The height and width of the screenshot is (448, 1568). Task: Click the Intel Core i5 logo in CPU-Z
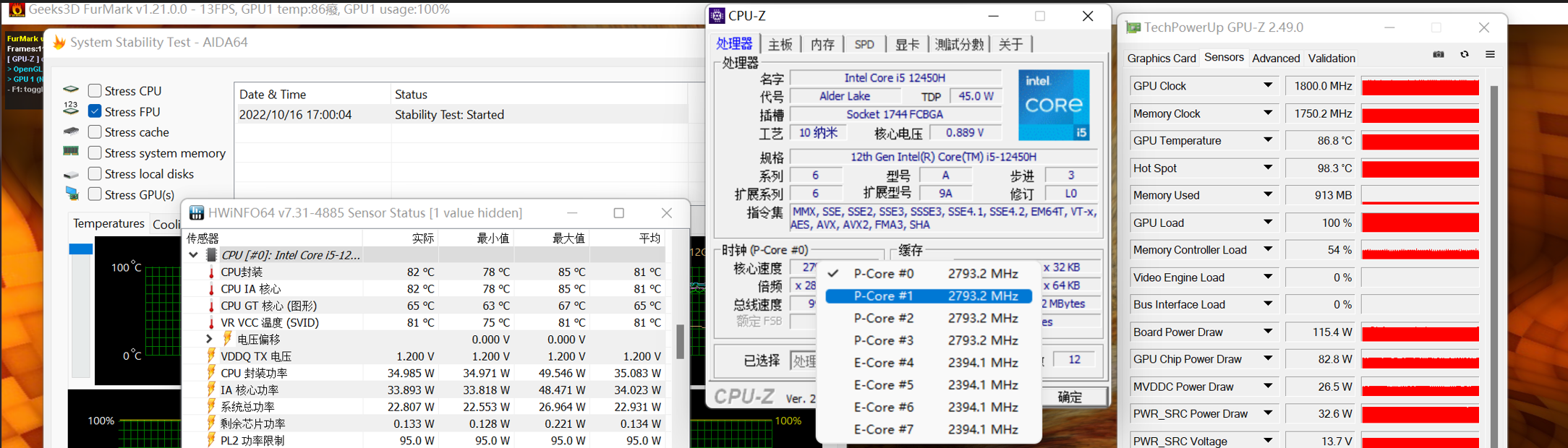(x=1053, y=105)
